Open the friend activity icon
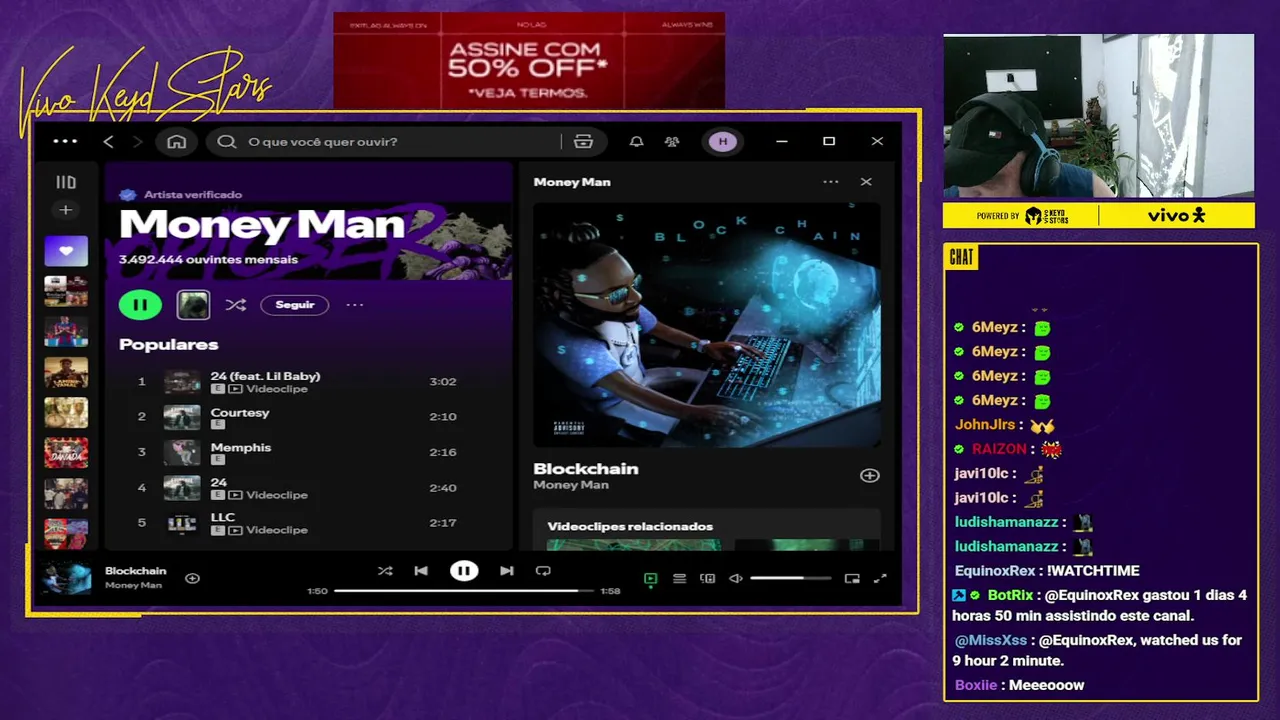Screen dimensions: 1280x720 click(672, 142)
